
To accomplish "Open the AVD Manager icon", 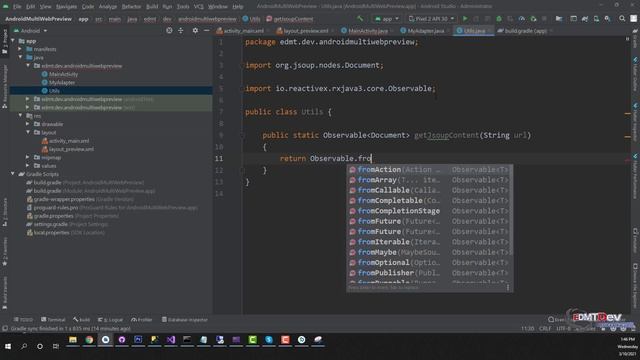I will click(596, 19).
